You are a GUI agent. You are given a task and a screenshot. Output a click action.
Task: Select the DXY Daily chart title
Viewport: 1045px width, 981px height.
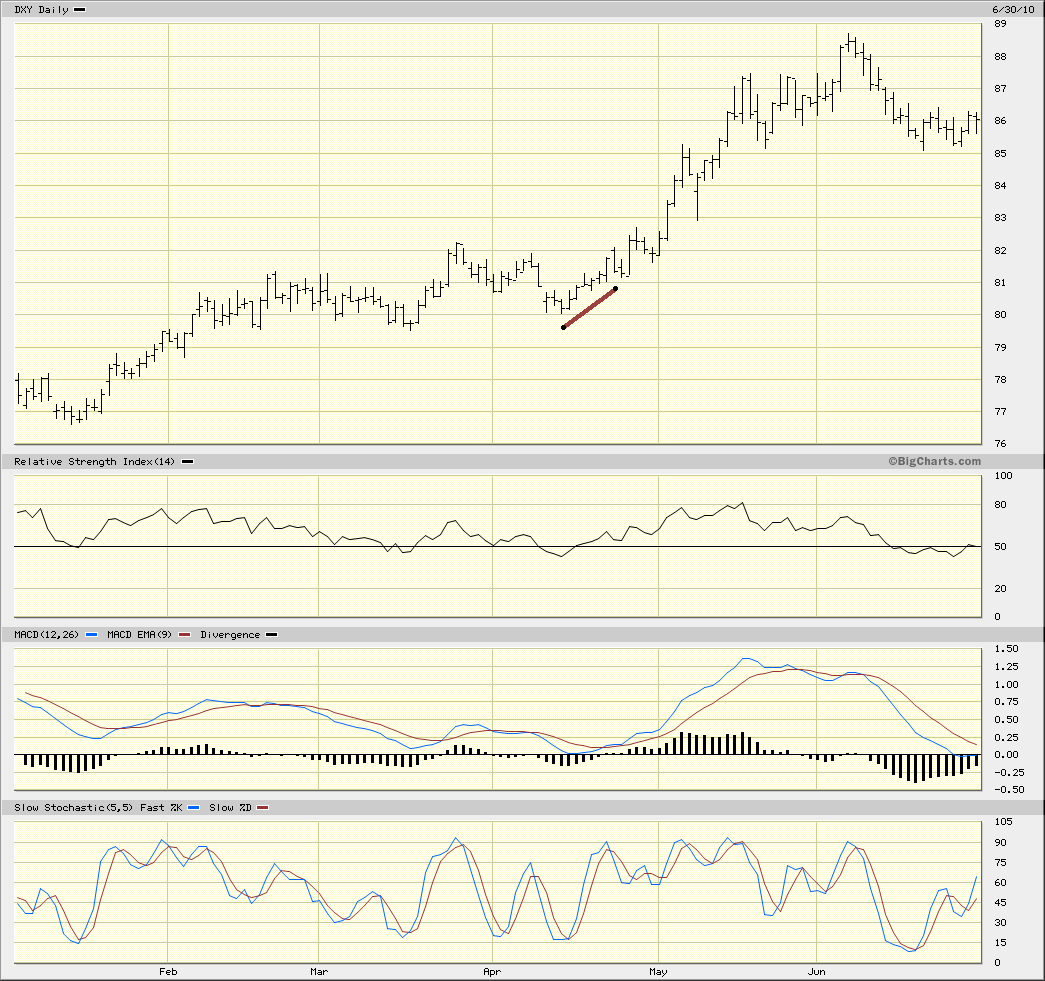click(x=41, y=10)
